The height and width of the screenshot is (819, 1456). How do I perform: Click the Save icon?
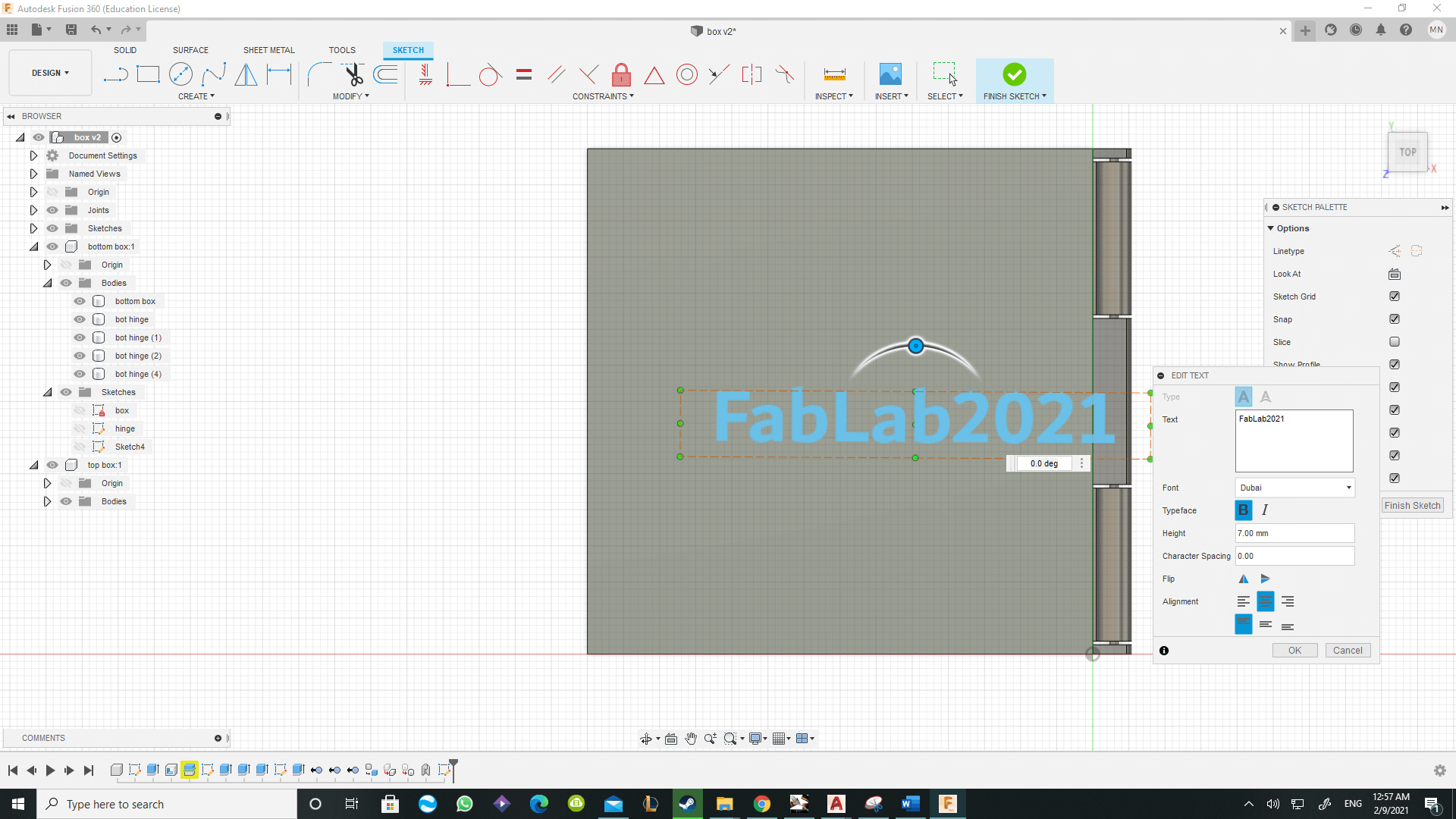(71, 30)
